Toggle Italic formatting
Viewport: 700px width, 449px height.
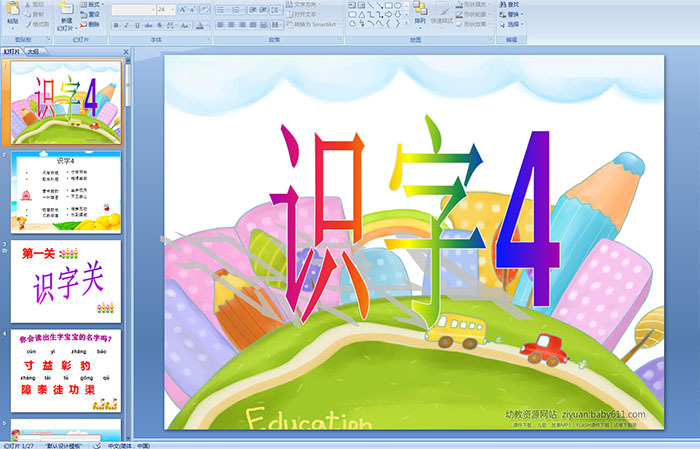127,25
